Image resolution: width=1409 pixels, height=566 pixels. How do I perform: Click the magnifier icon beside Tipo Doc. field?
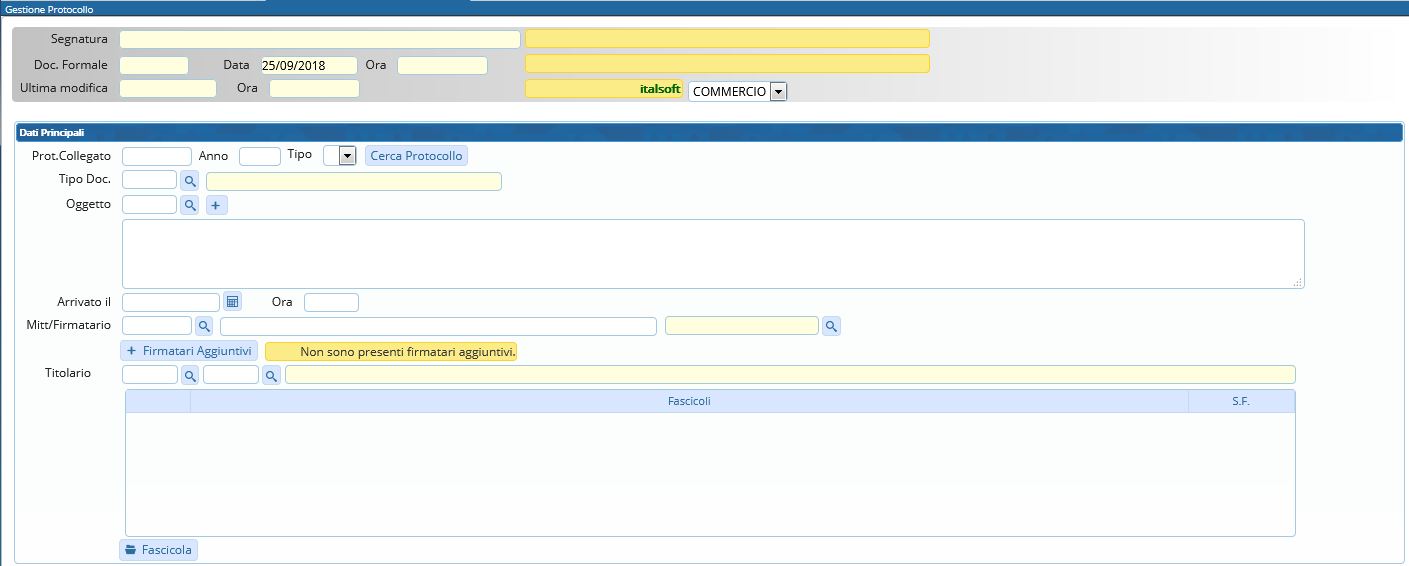click(x=190, y=181)
